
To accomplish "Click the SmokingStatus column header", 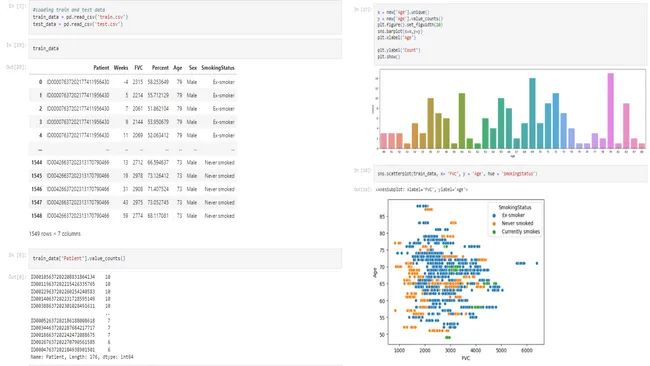I will [x=218, y=68].
